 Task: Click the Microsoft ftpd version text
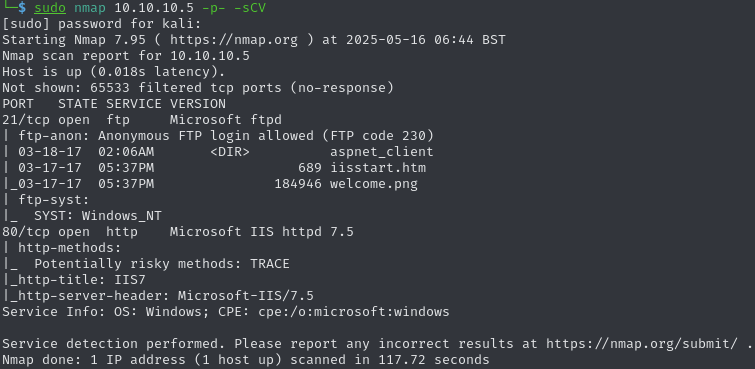point(225,120)
